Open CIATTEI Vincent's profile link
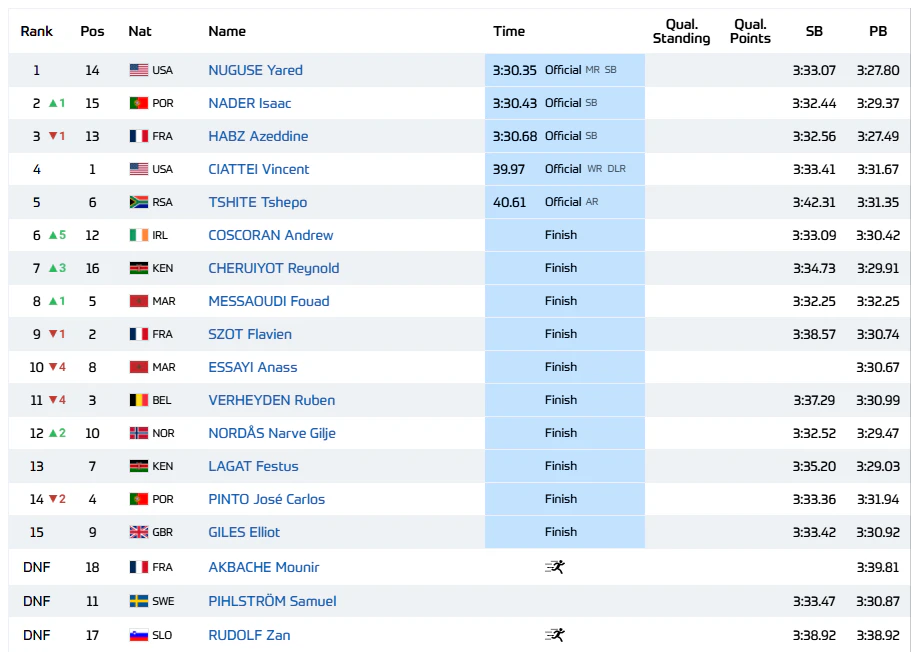The width and height of the screenshot is (911, 652). point(259,169)
